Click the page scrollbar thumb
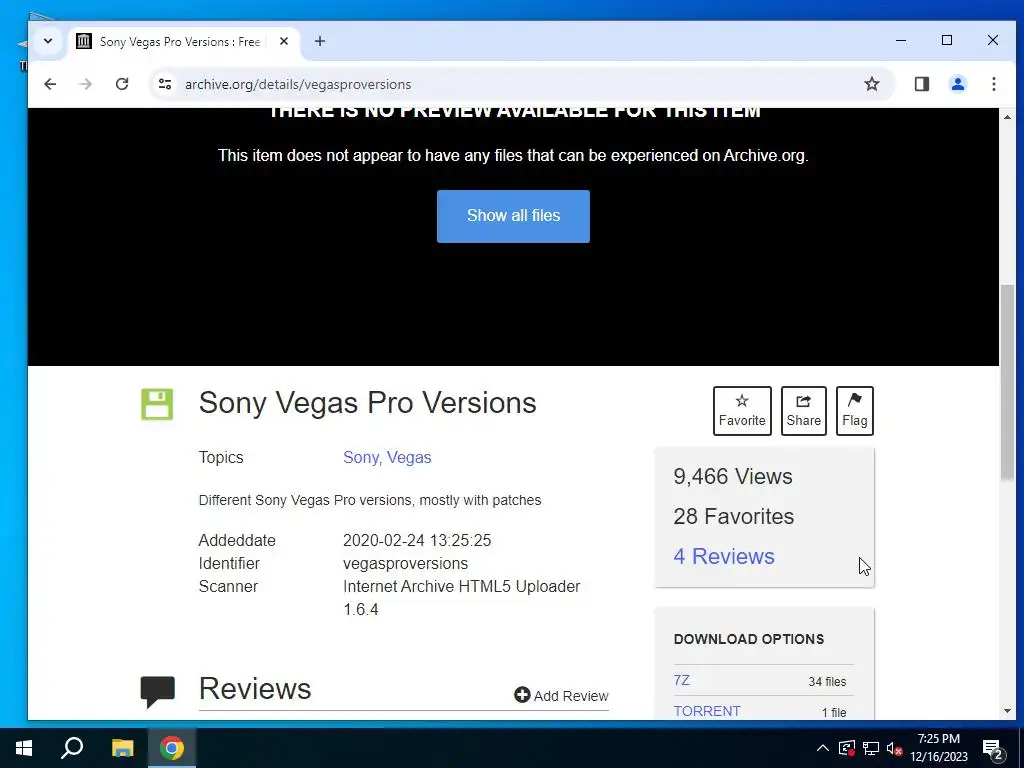 point(1007,383)
